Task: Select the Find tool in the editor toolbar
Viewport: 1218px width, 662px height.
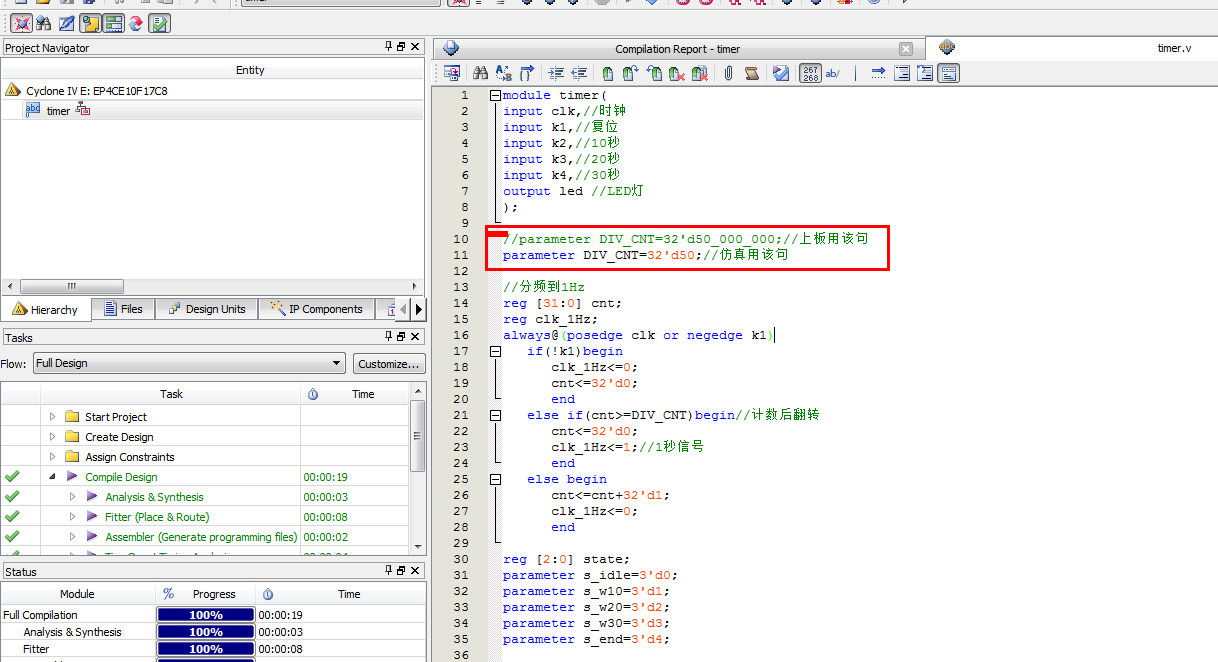Action: point(480,73)
